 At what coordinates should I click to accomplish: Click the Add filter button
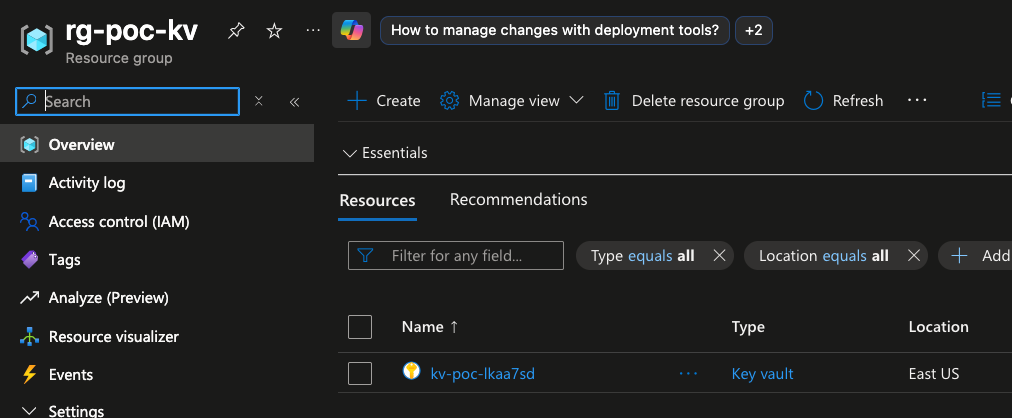point(975,255)
